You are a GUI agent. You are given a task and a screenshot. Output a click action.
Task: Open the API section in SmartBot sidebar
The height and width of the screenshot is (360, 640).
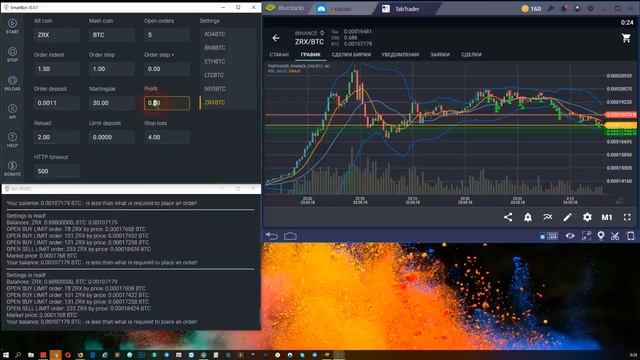(12, 109)
